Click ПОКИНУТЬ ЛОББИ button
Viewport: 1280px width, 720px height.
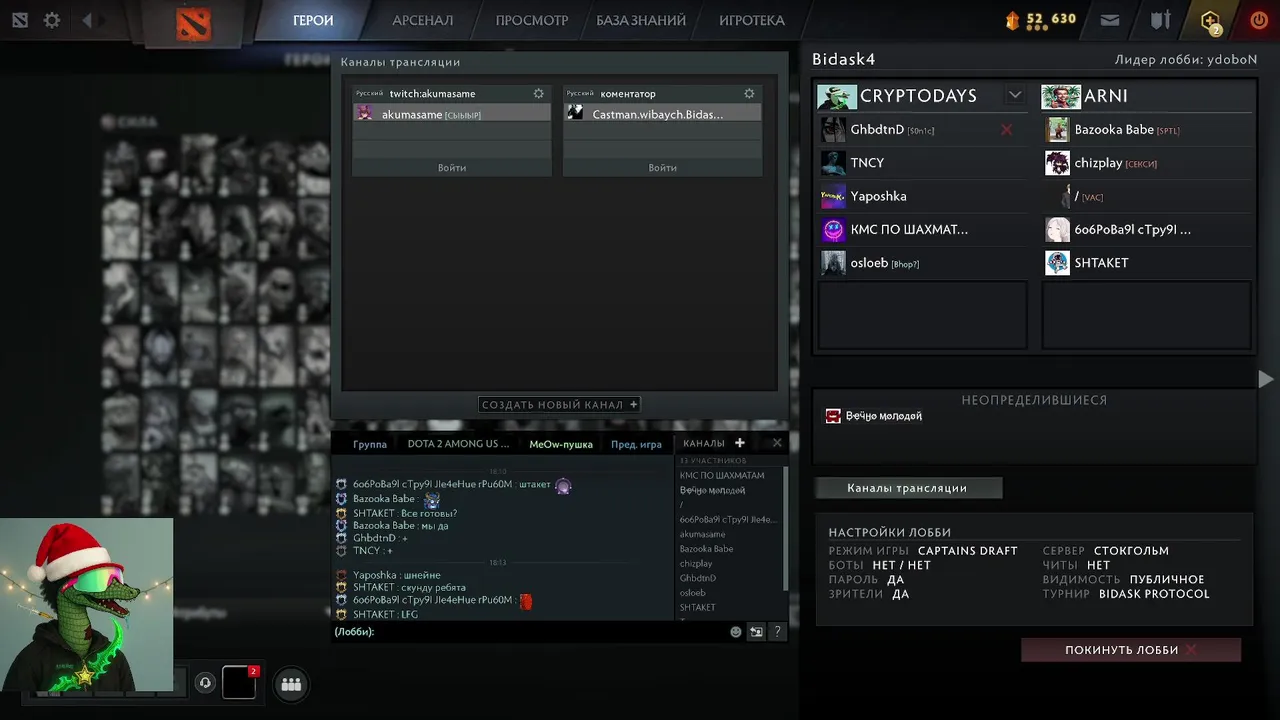(x=1131, y=650)
